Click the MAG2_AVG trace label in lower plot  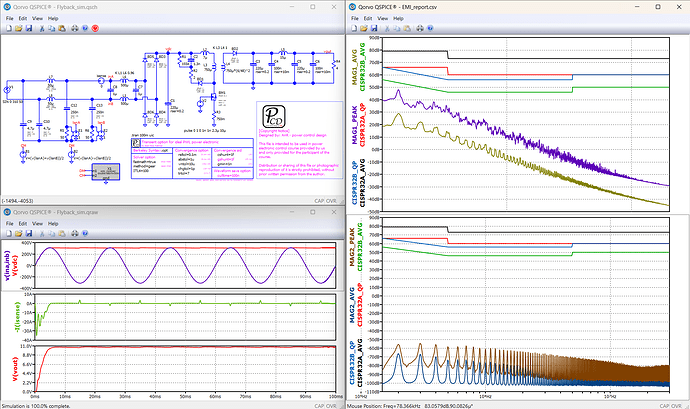352,305
